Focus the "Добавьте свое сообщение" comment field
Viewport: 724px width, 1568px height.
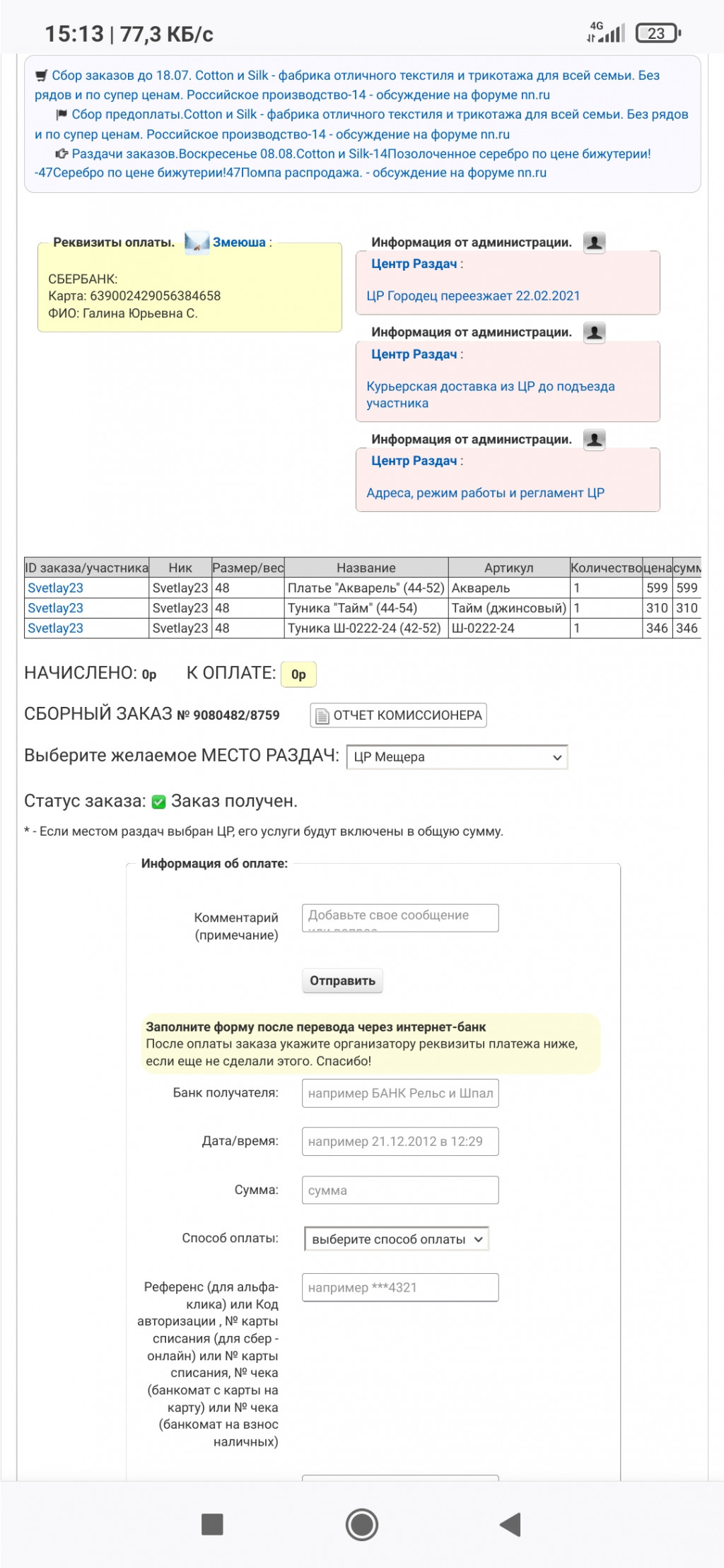[400, 918]
